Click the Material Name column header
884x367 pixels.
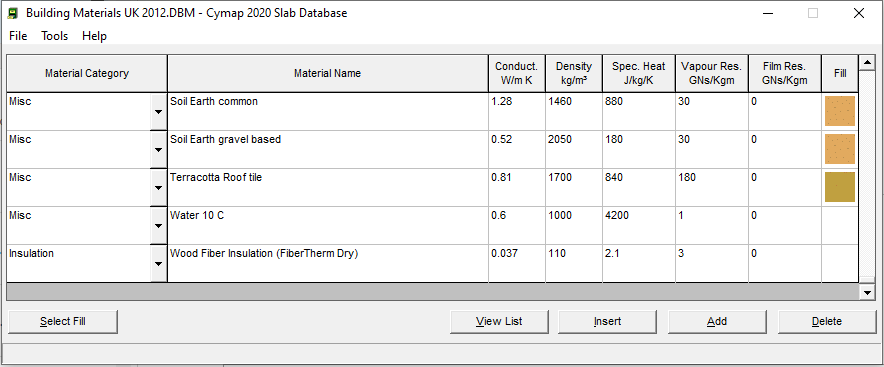pos(328,73)
